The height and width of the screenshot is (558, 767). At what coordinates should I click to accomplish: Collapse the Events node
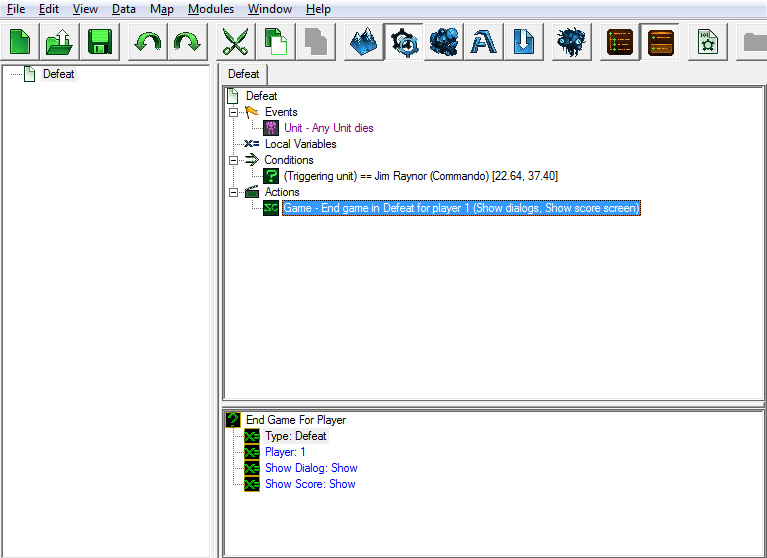click(234, 112)
